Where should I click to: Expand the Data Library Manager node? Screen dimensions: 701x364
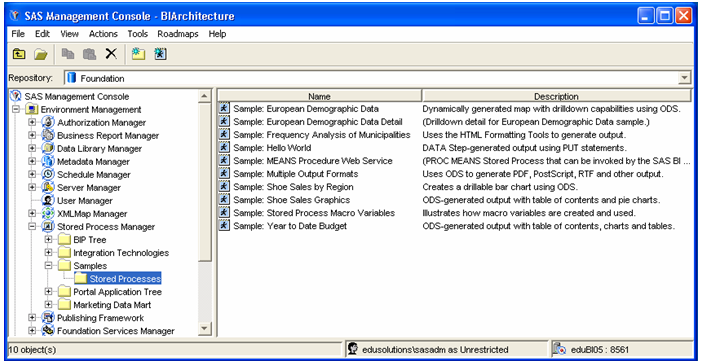coord(32,148)
